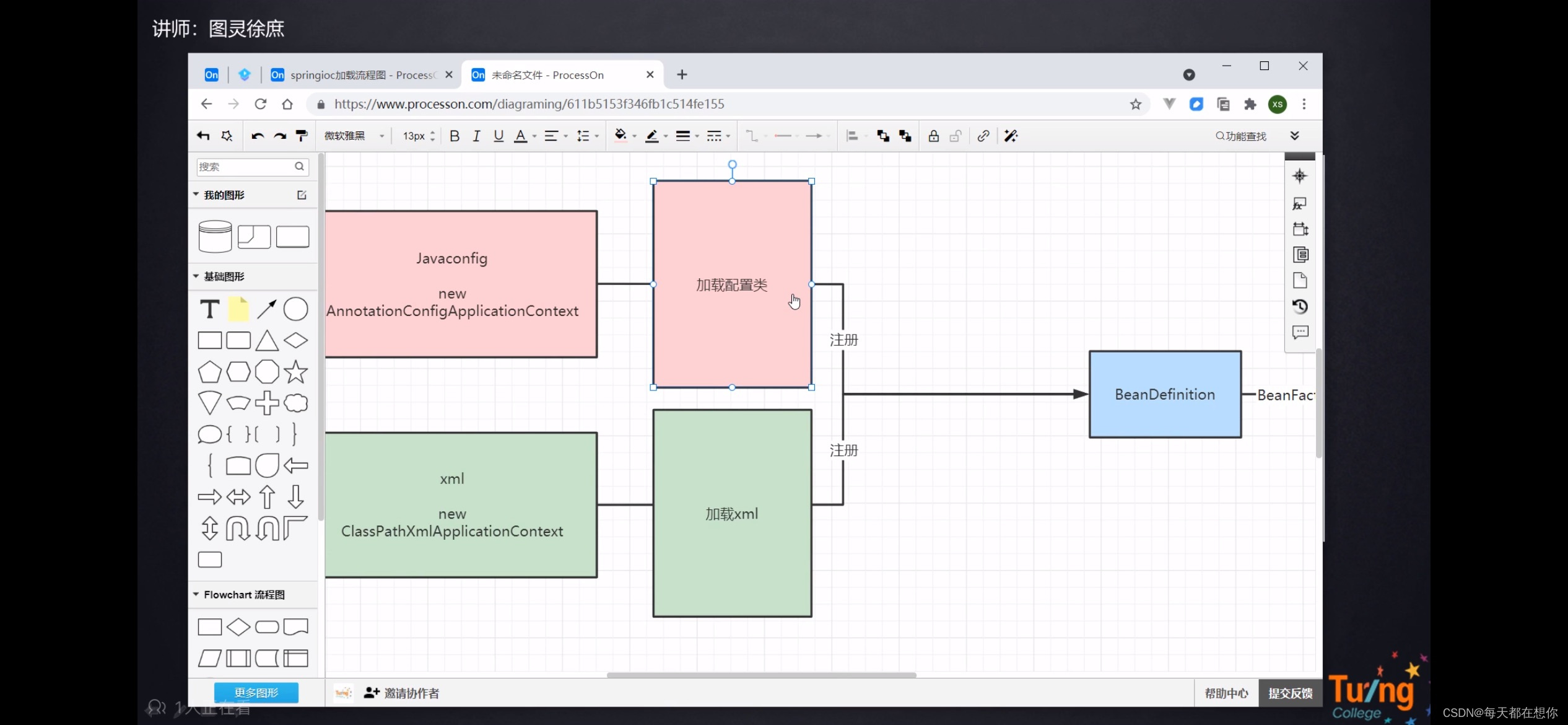Viewport: 1568px width, 725px height.
Task: Select the format painter brush
Action: point(302,136)
